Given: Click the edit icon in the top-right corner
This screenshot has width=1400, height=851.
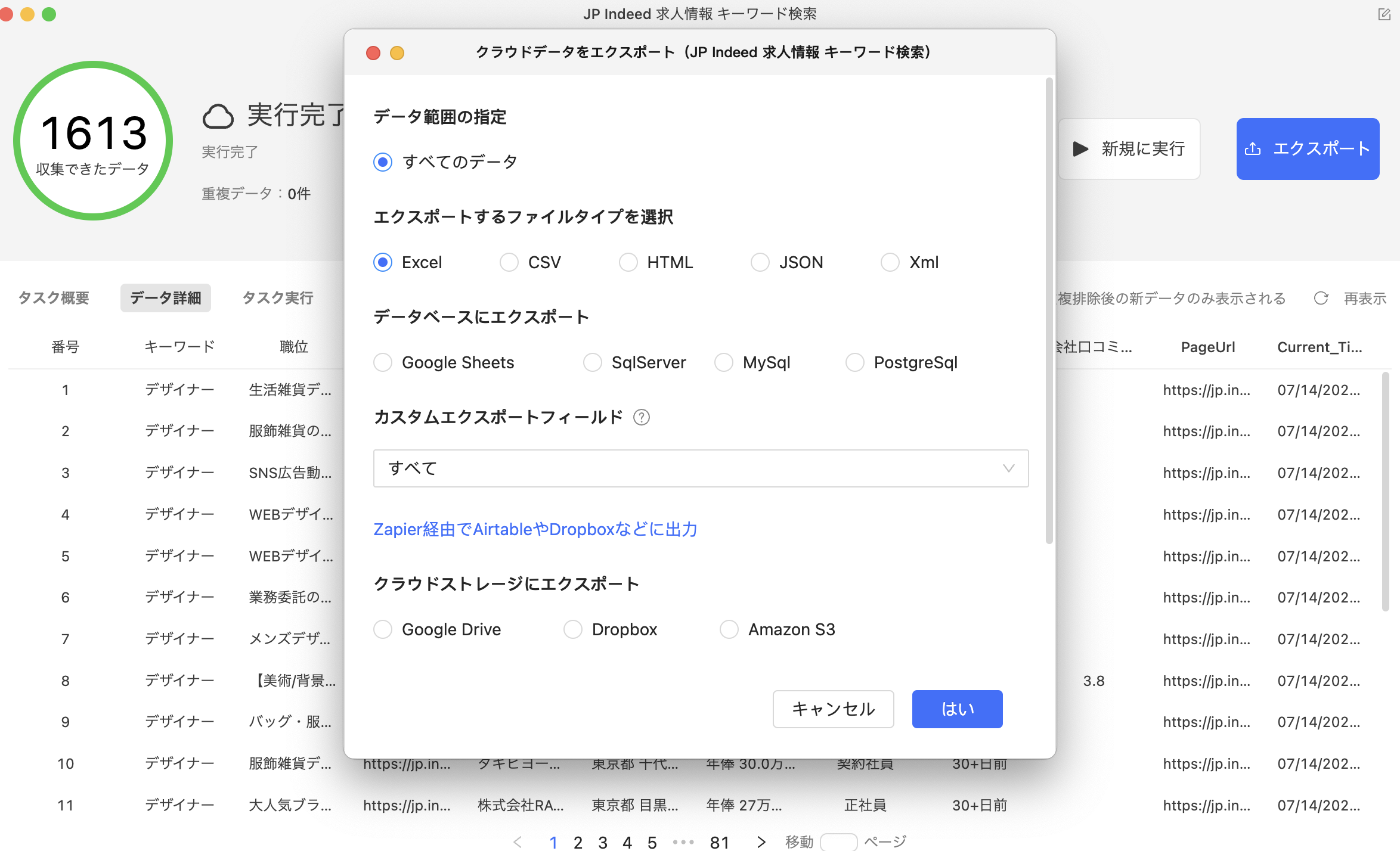Looking at the screenshot, I should point(1384,14).
